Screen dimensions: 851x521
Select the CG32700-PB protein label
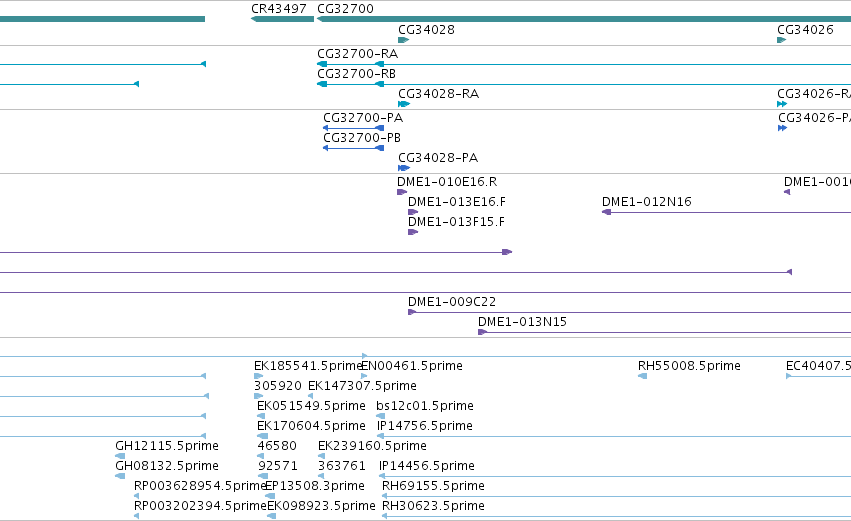pos(362,138)
